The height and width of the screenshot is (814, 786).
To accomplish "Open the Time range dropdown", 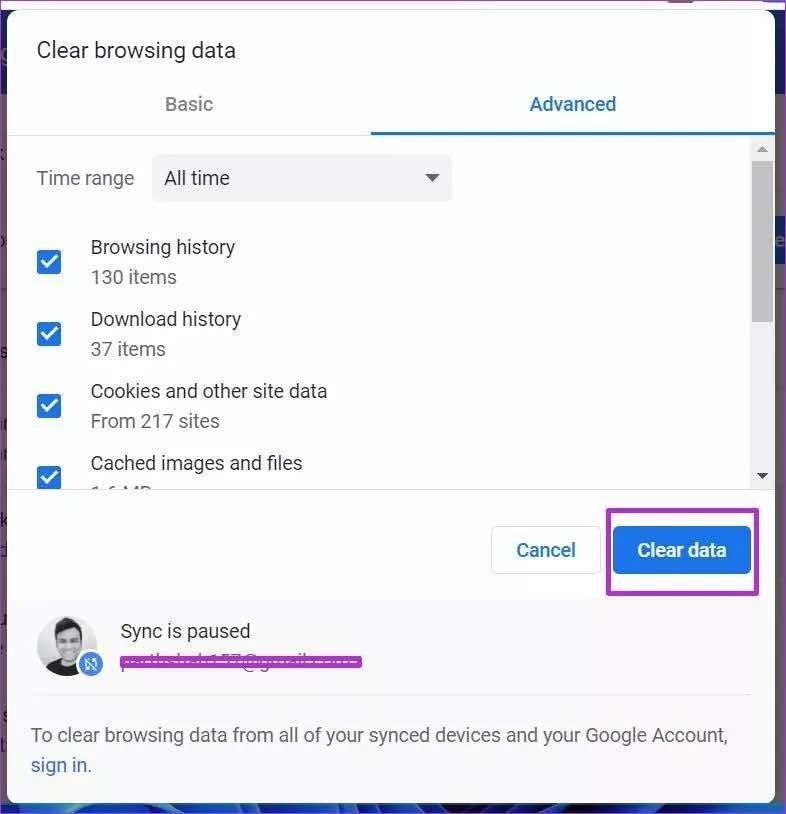I will (302, 178).
